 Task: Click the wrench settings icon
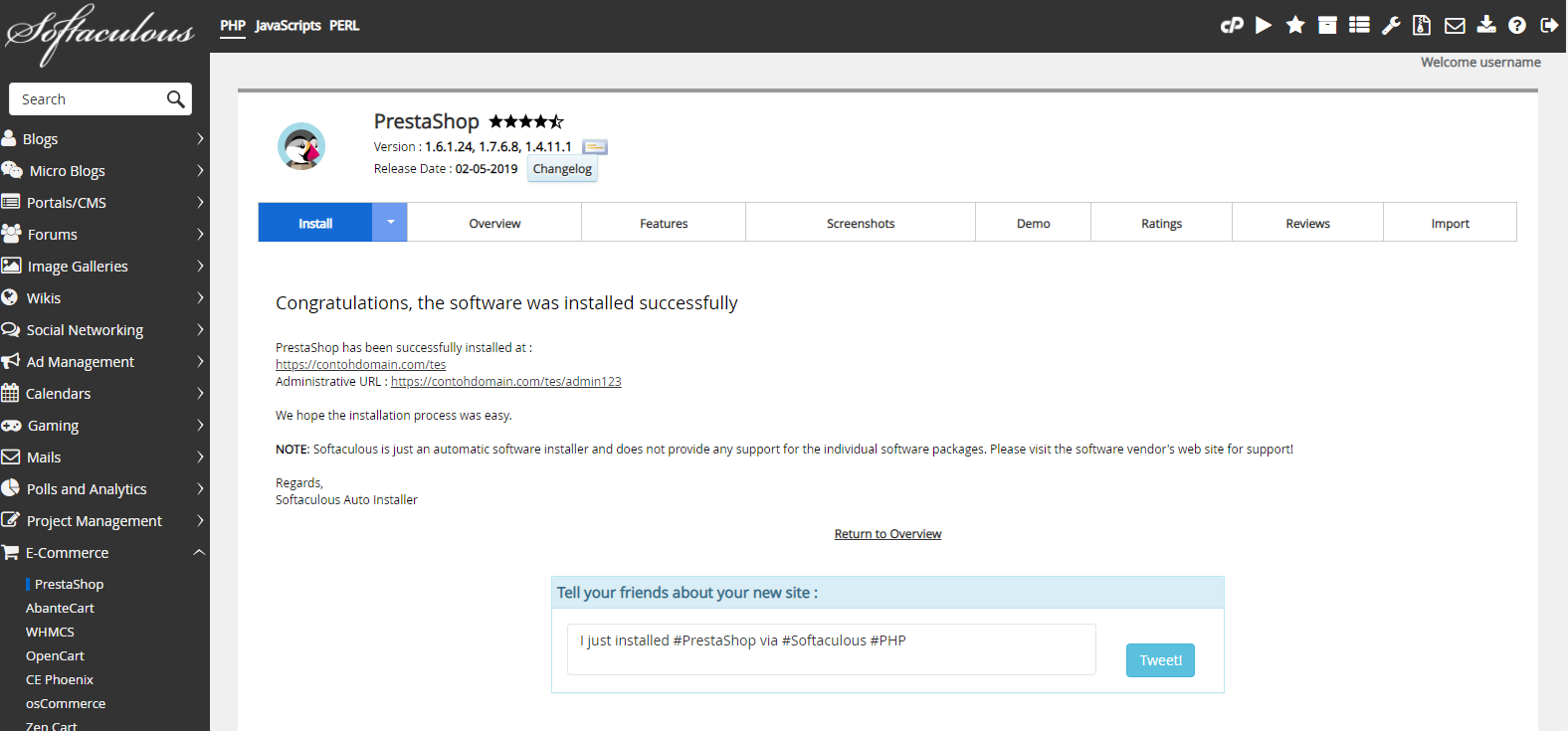(1391, 25)
